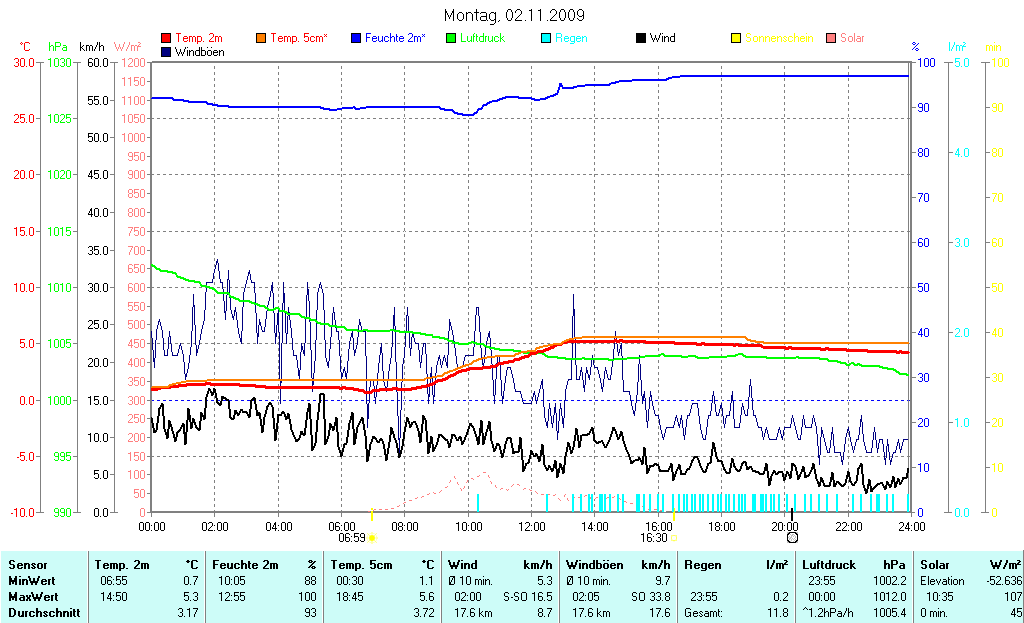The width and height of the screenshot is (1024, 623).
Task: Click the green Luftdruck legend square
Action: click(451, 39)
